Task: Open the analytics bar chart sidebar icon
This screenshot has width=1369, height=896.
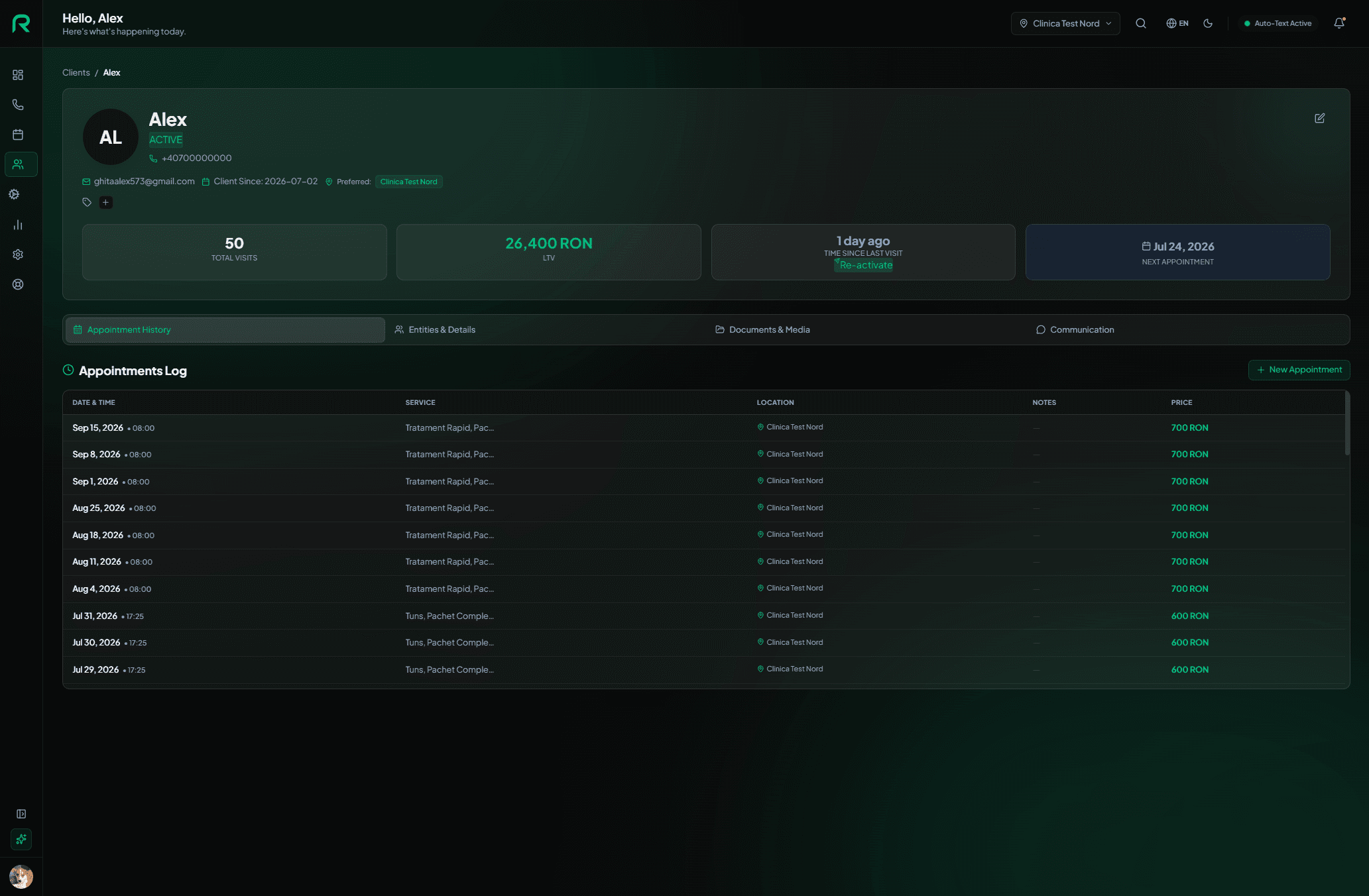Action: [18, 225]
